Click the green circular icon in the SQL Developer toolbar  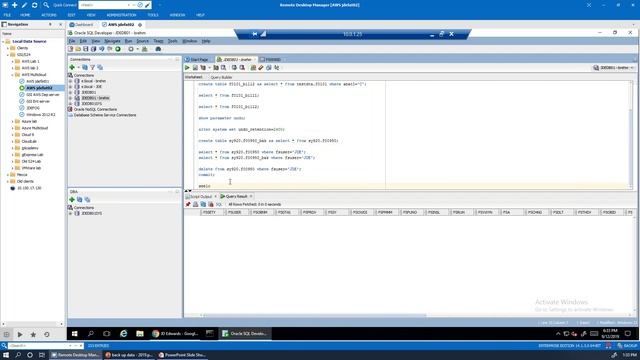click(118, 49)
